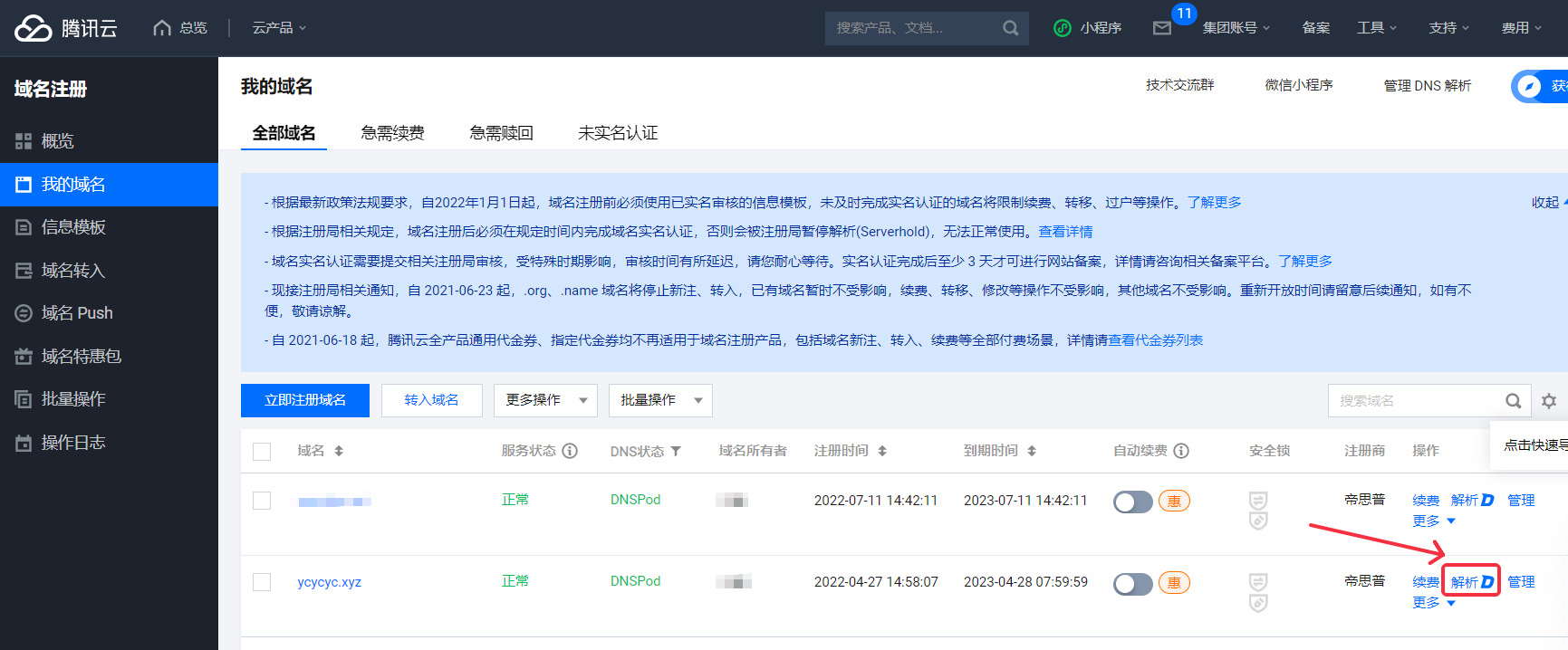Toggle auto-renew for the 2022-07-11 row

(1132, 502)
